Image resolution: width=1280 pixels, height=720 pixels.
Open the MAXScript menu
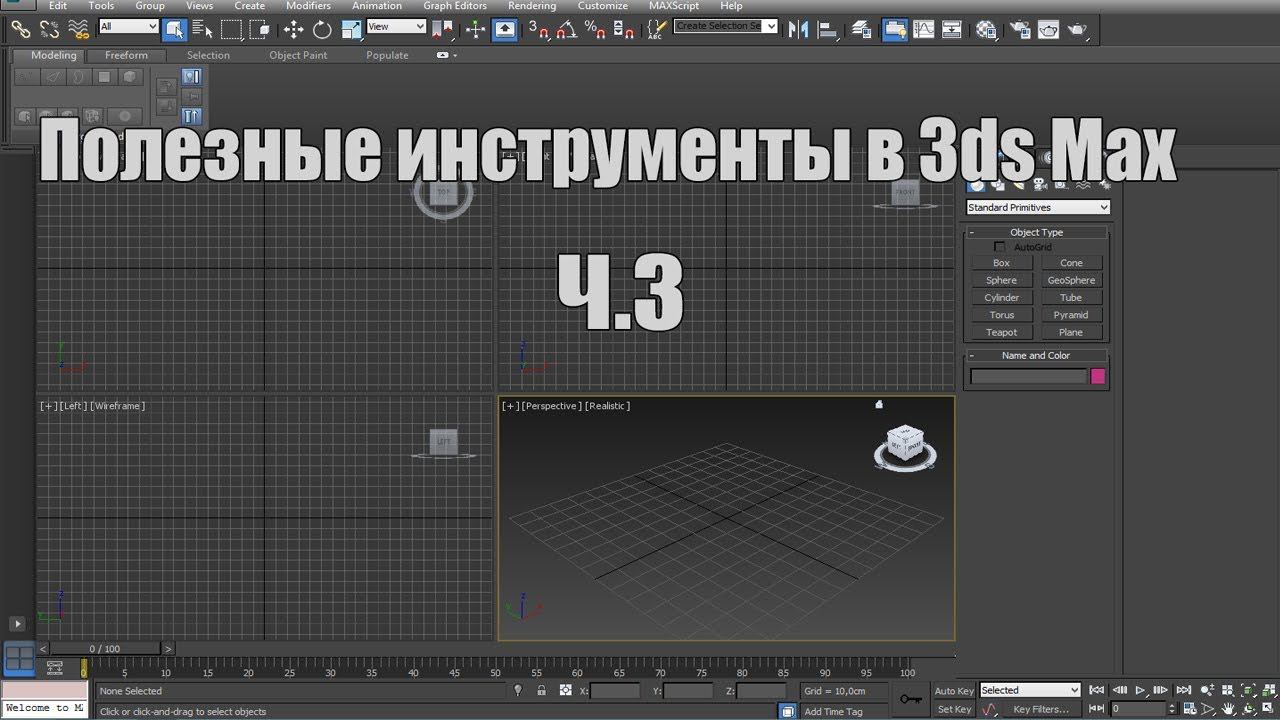click(x=674, y=6)
